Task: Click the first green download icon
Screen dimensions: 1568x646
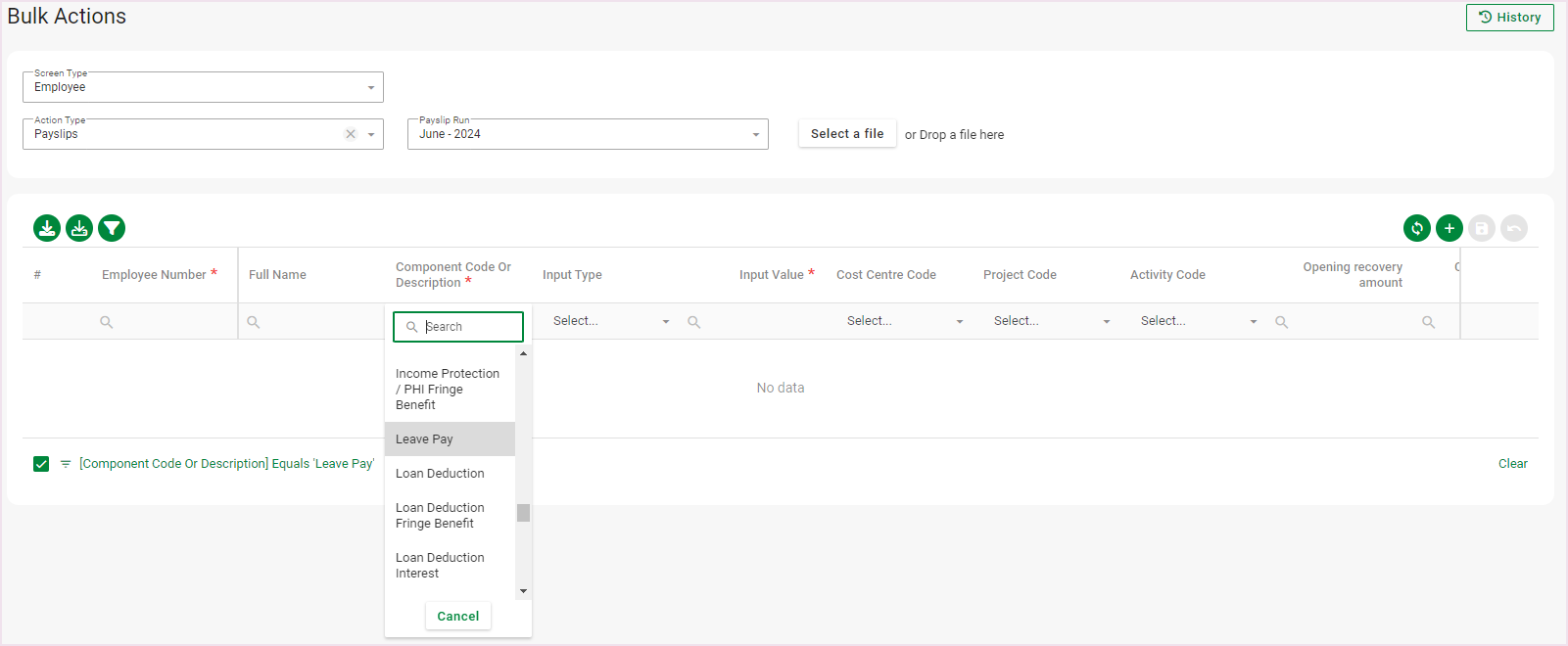Action: click(47, 228)
